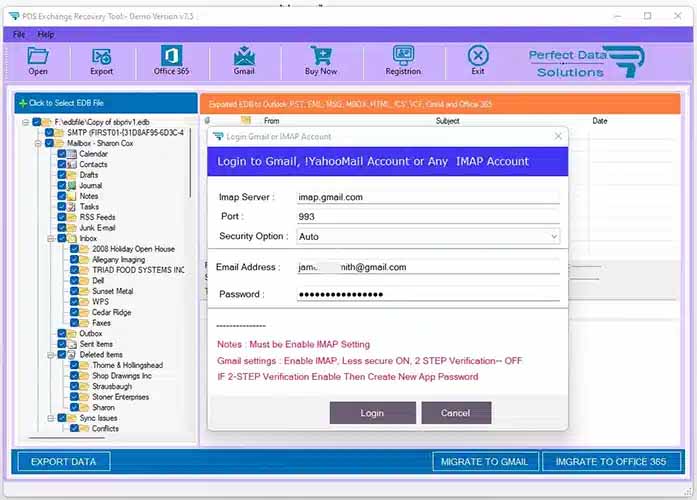Image resolution: width=697 pixels, height=500 pixels.
Task: Select the TRIAD FOOD SYSTEMS INC folder
Action: coord(138,270)
